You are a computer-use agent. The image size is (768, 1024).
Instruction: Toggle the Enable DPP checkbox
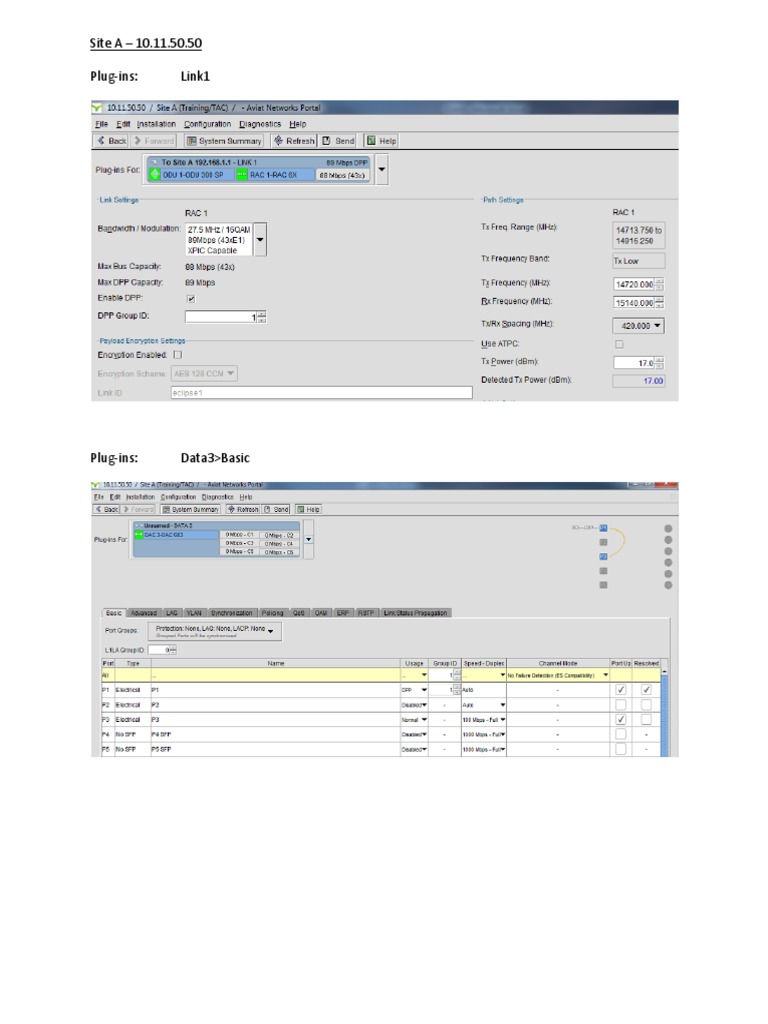pos(191,298)
